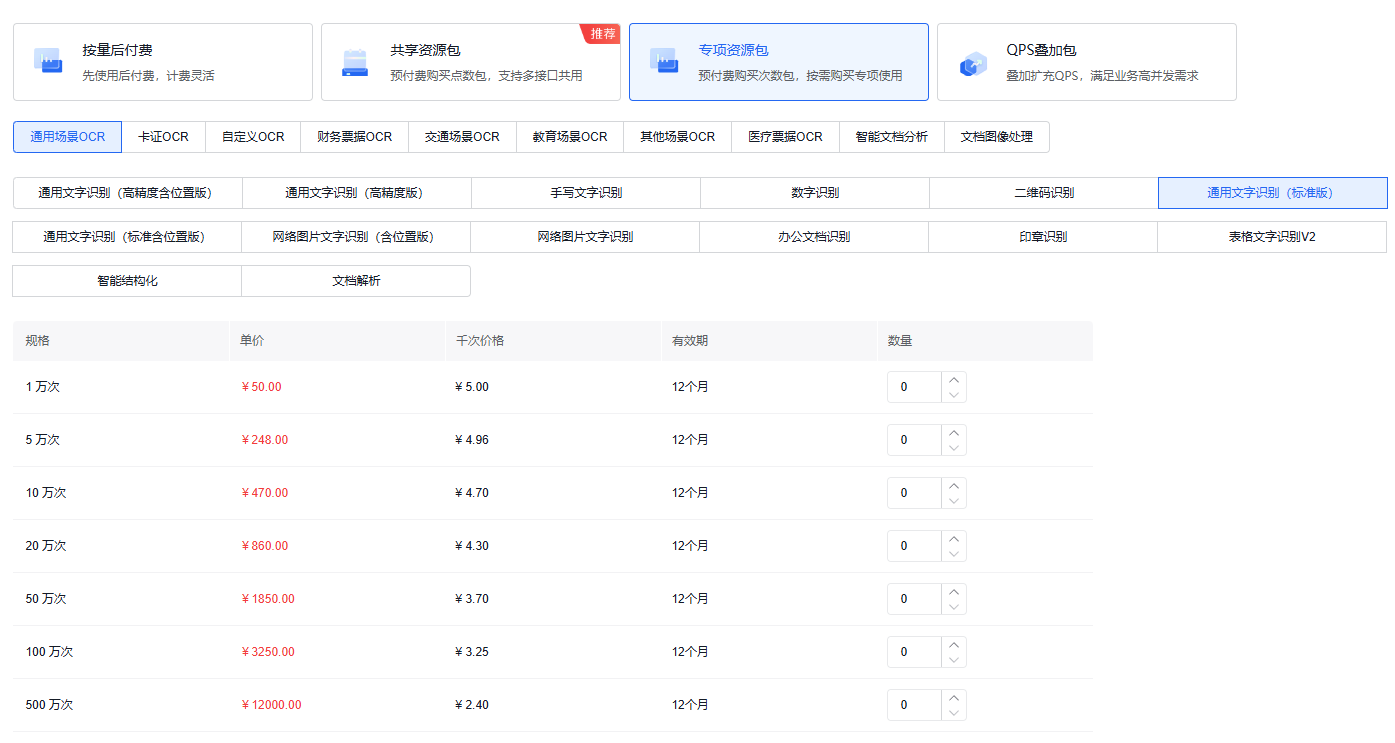Switch to the 文档图像处理 tab
The height and width of the screenshot is (743, 1395).
pos(996,137)
